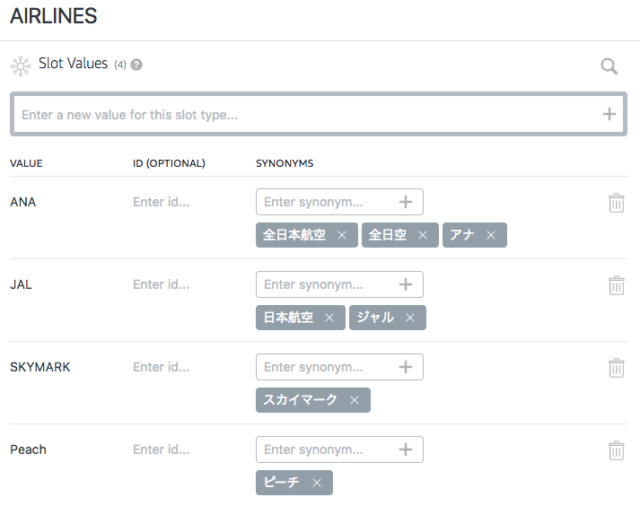Remove the スカイマーク synonym
The image size is (640, 532).
[x=355, y=401]
